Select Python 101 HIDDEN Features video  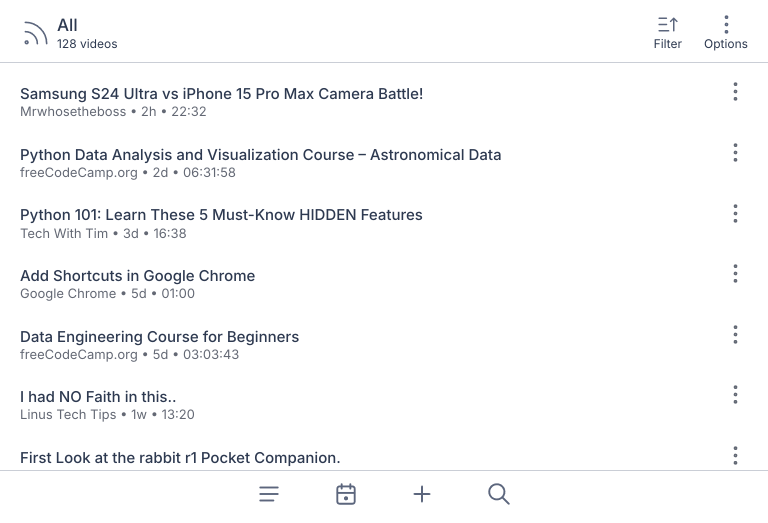coord(221,215)
